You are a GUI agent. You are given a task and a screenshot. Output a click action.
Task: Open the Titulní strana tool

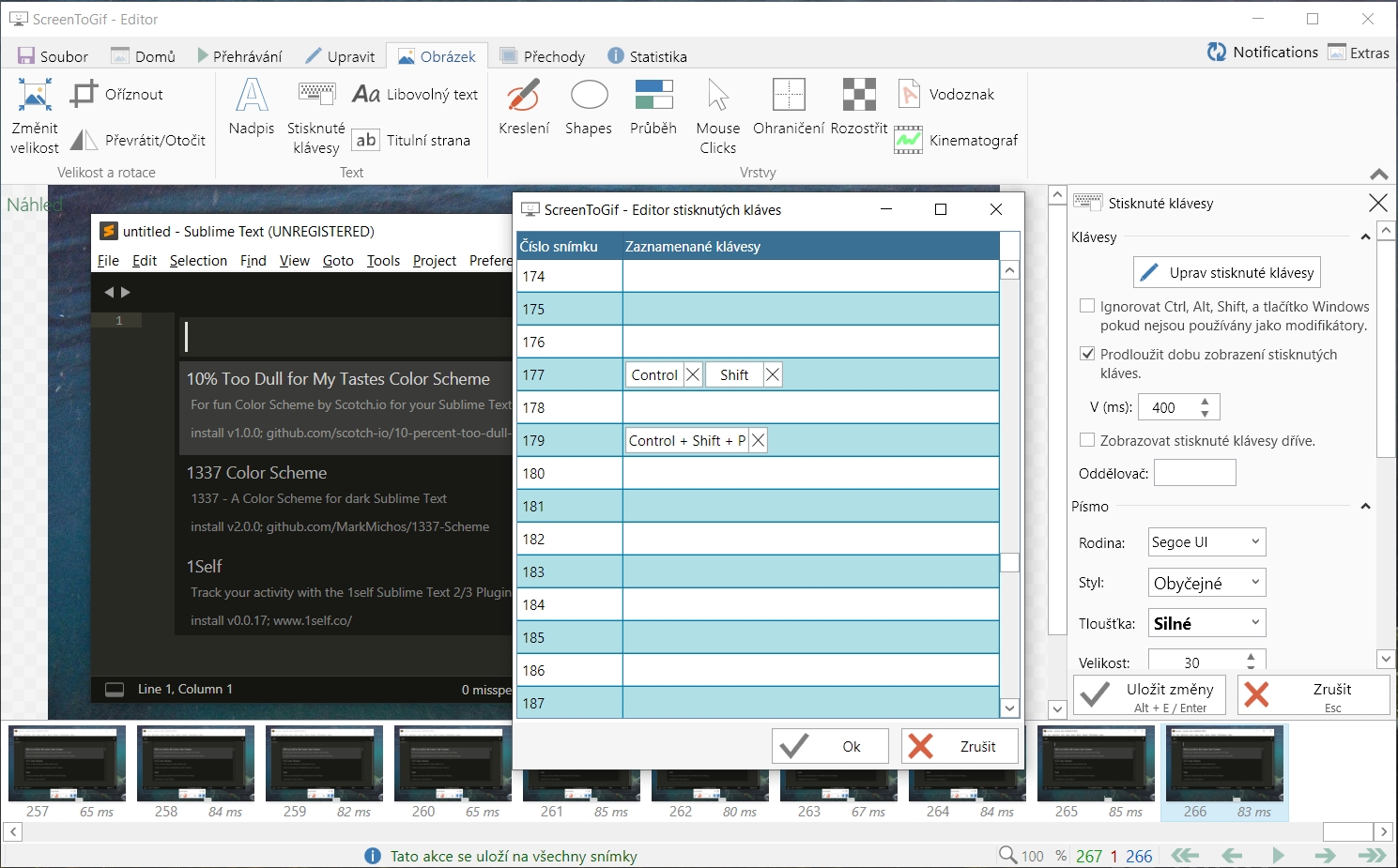[411, 140]
